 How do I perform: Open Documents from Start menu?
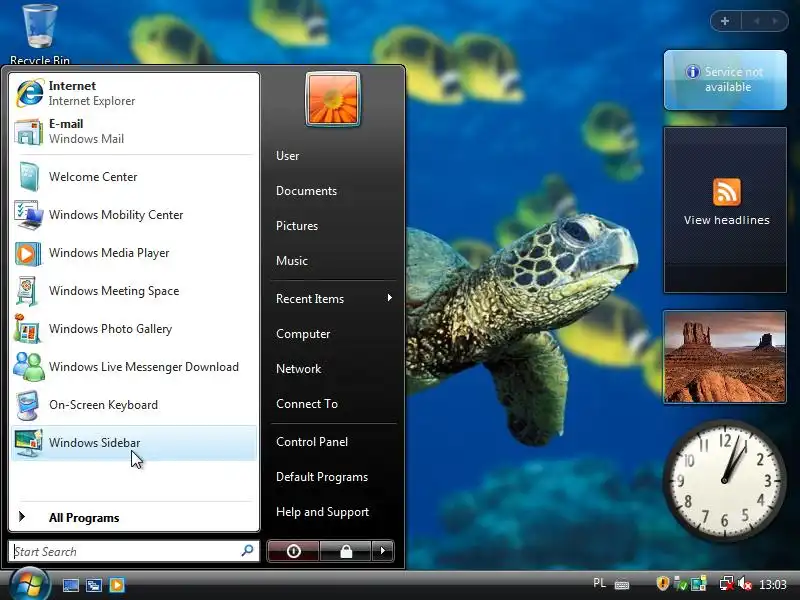pos(333,191)
